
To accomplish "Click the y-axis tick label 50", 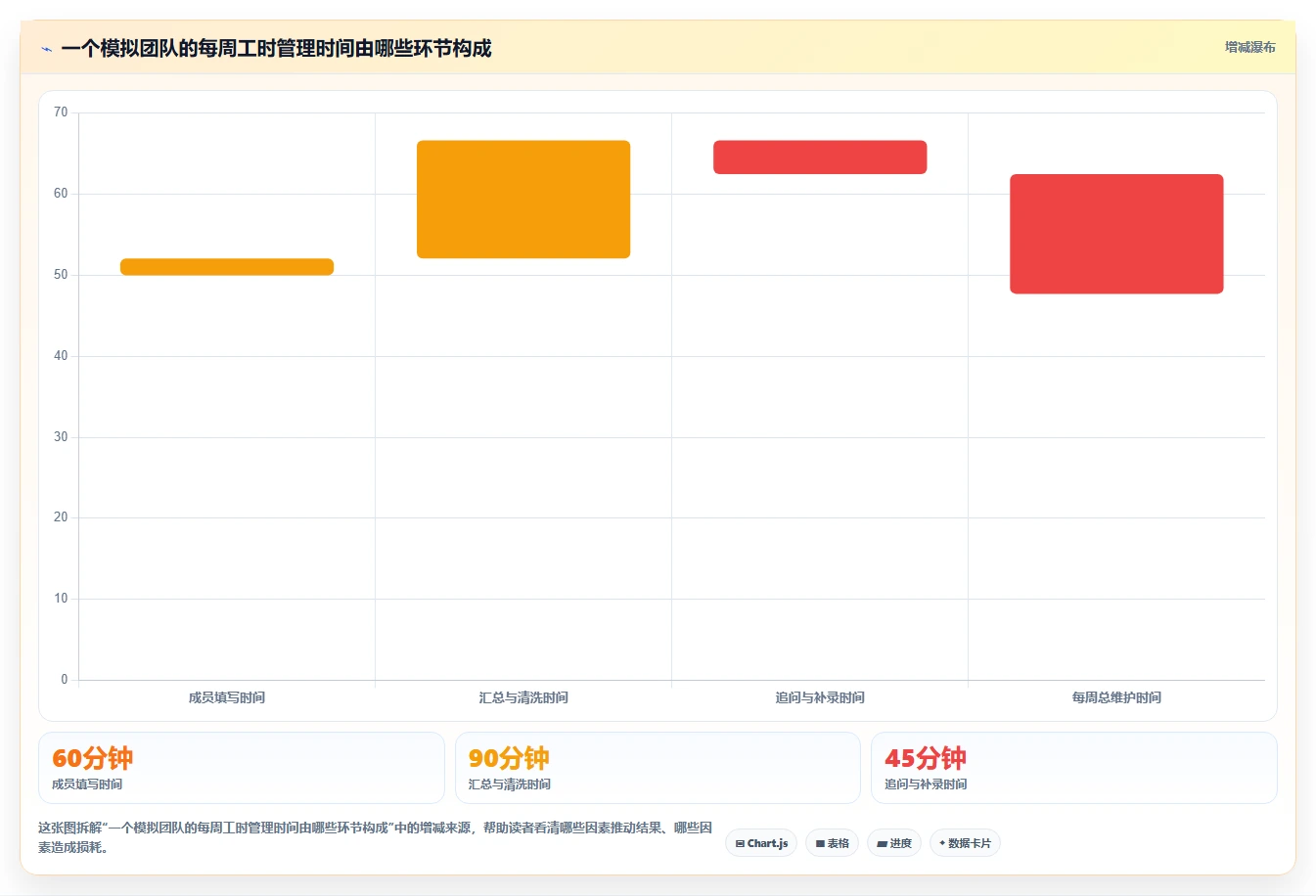I will point(61,275).
